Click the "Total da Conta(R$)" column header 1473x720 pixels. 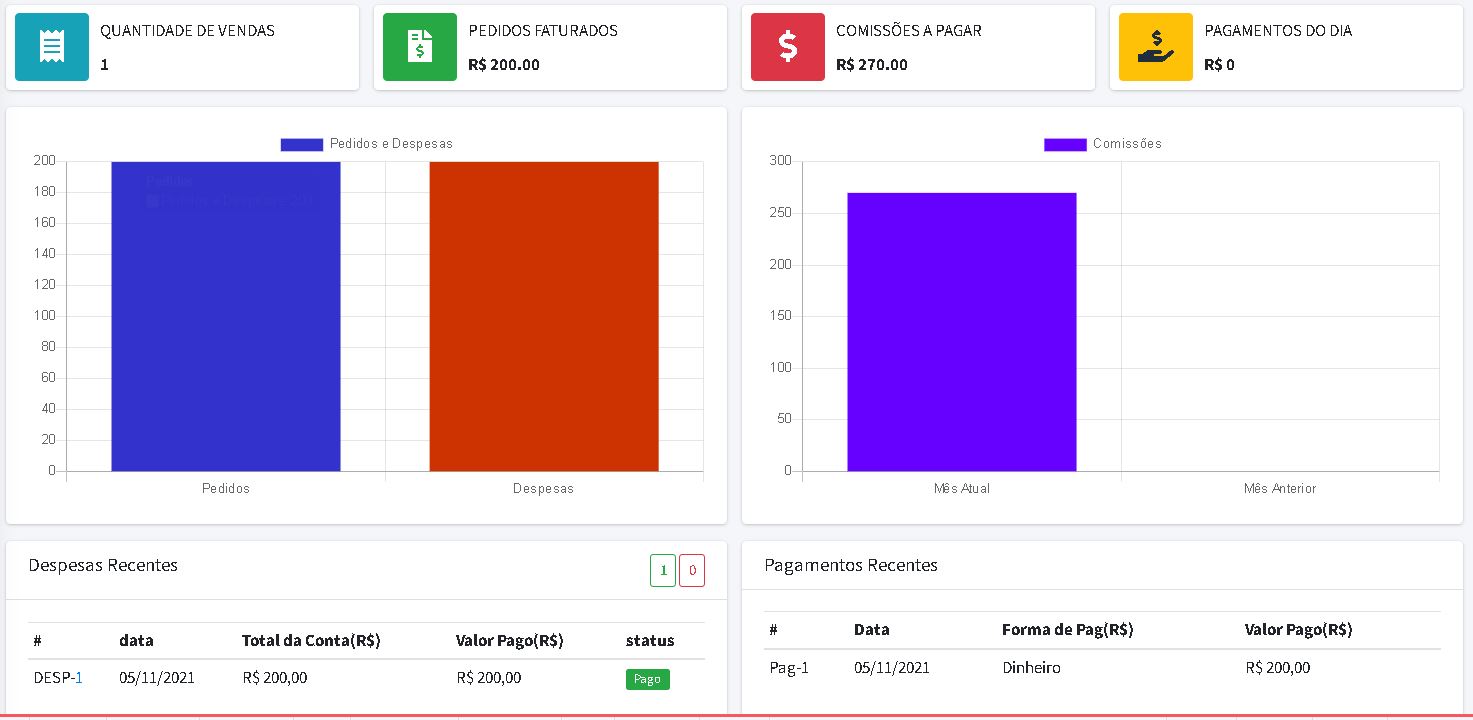[311, 641]
